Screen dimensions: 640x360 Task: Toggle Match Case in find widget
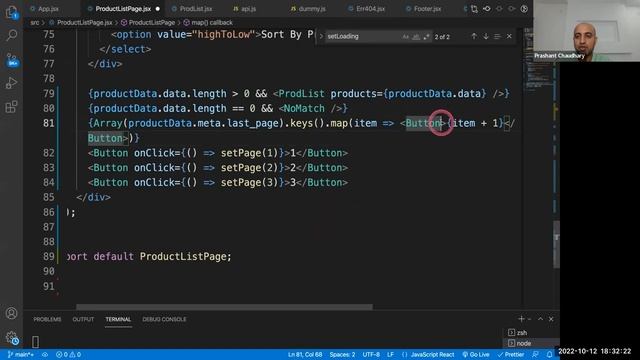pos(405,37)
